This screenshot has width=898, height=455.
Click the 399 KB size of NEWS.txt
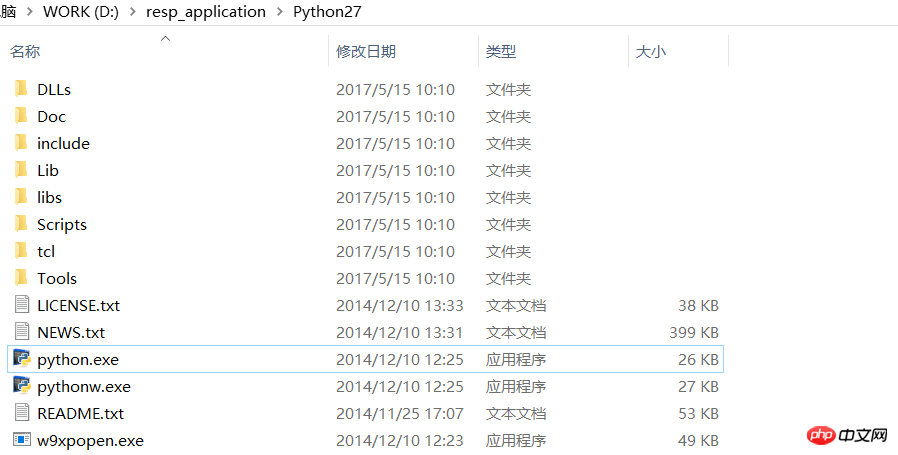[x=694, y=332]
